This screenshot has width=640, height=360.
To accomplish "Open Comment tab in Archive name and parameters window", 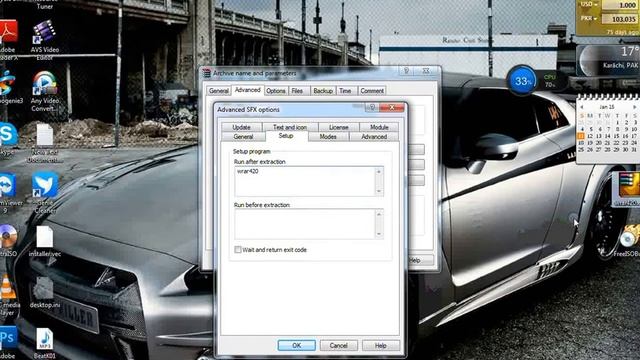I will [372, 91].
